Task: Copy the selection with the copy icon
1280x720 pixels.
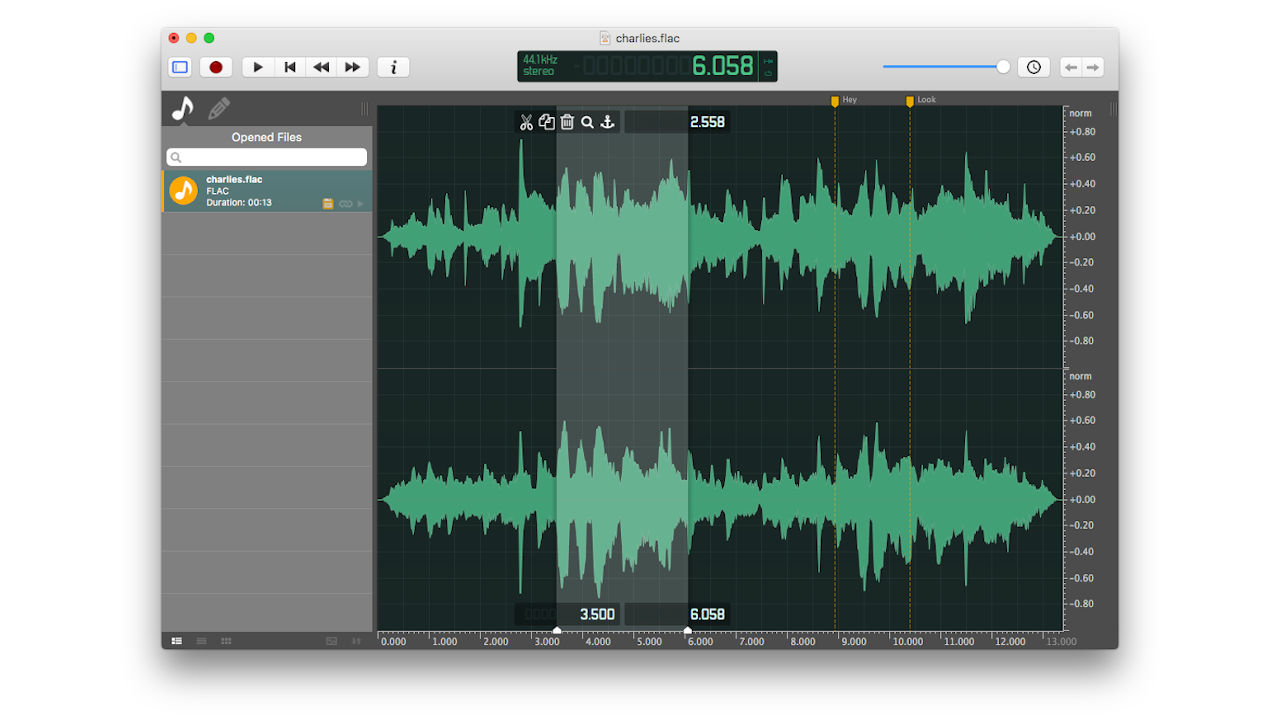Action: coord(546,122)
